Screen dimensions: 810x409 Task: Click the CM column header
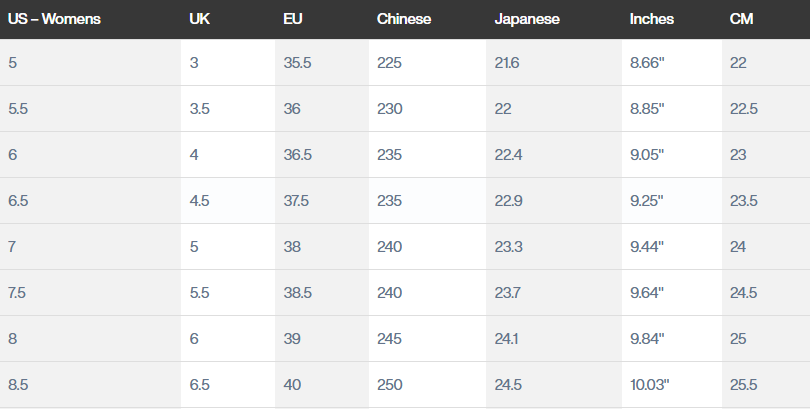pos(742,19)
